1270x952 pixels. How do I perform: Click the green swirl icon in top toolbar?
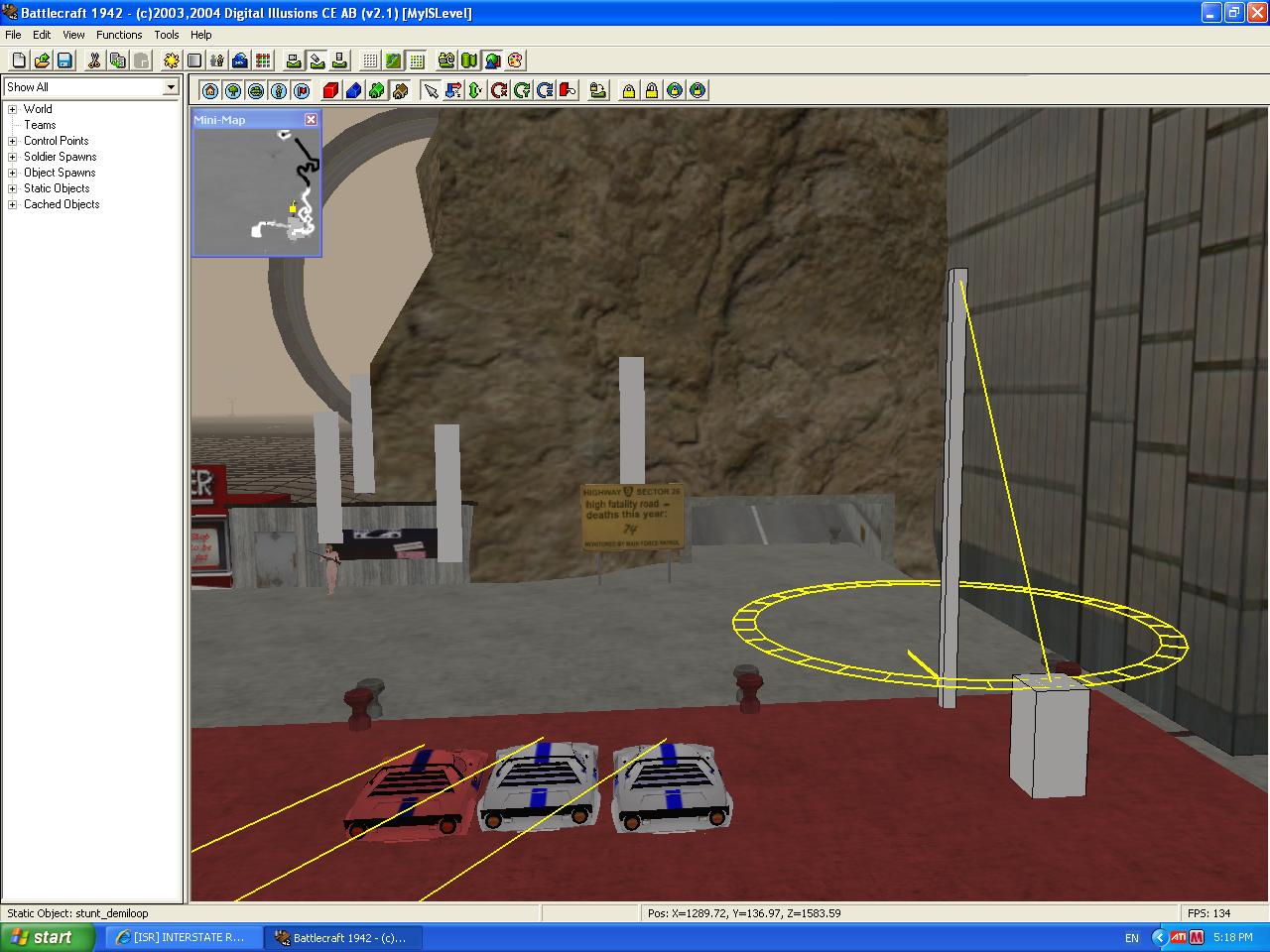446,60
